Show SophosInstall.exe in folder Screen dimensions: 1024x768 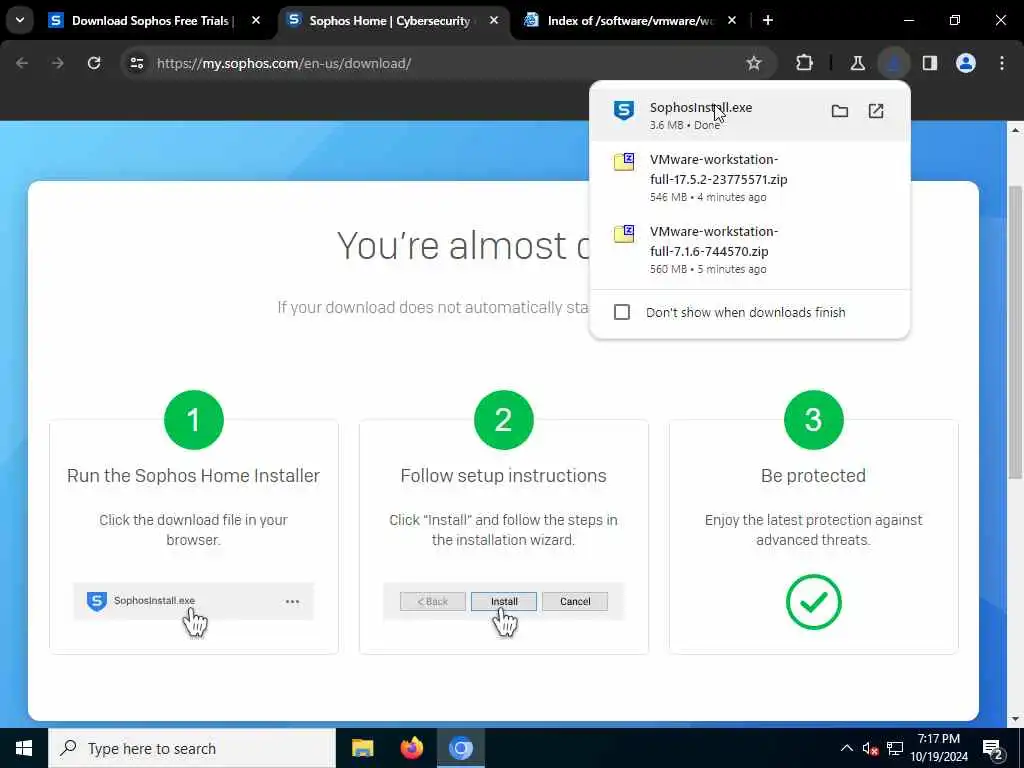(840, 111)
